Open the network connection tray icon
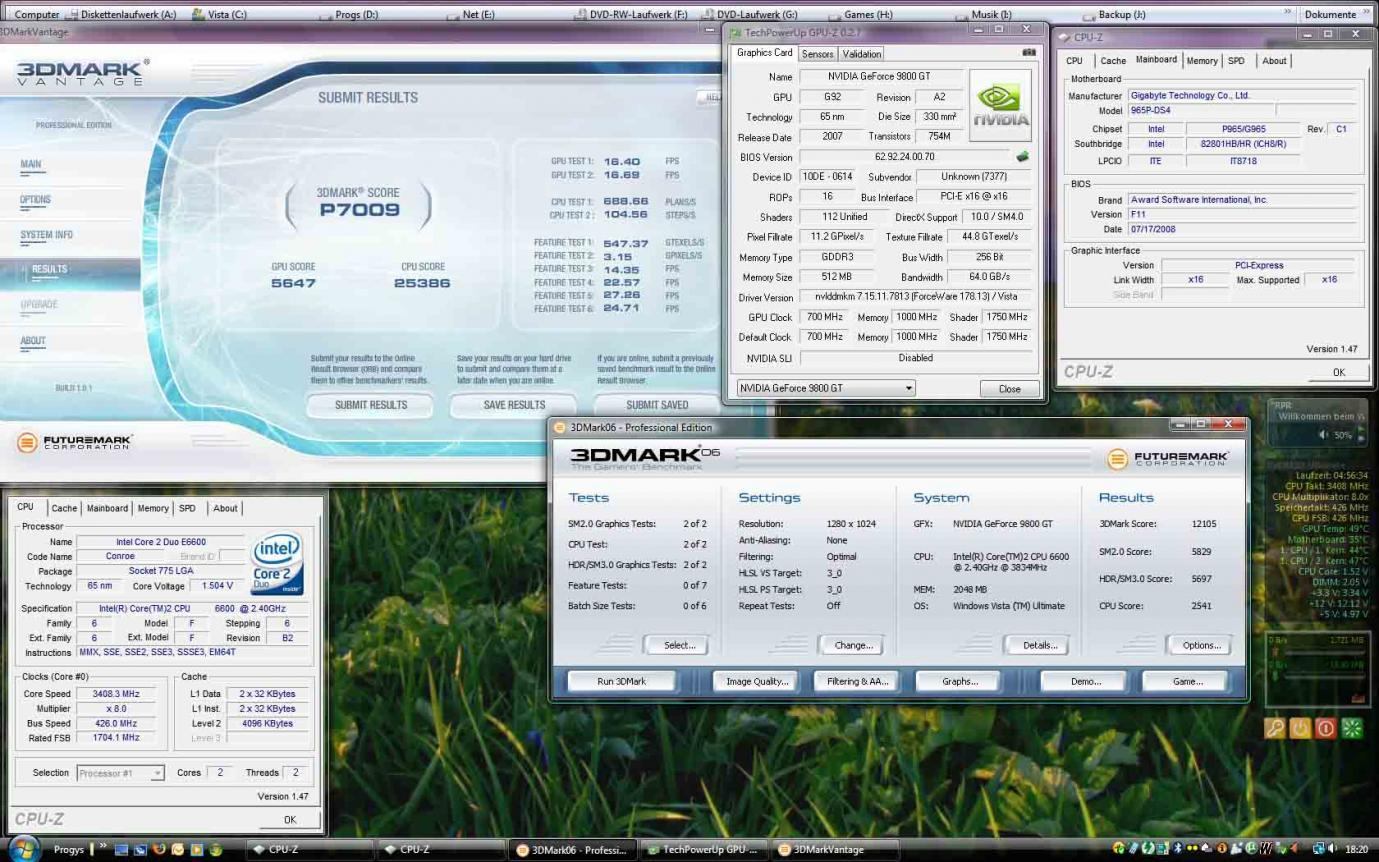This screenshot has height=862, width=1379. point(1318,849)
